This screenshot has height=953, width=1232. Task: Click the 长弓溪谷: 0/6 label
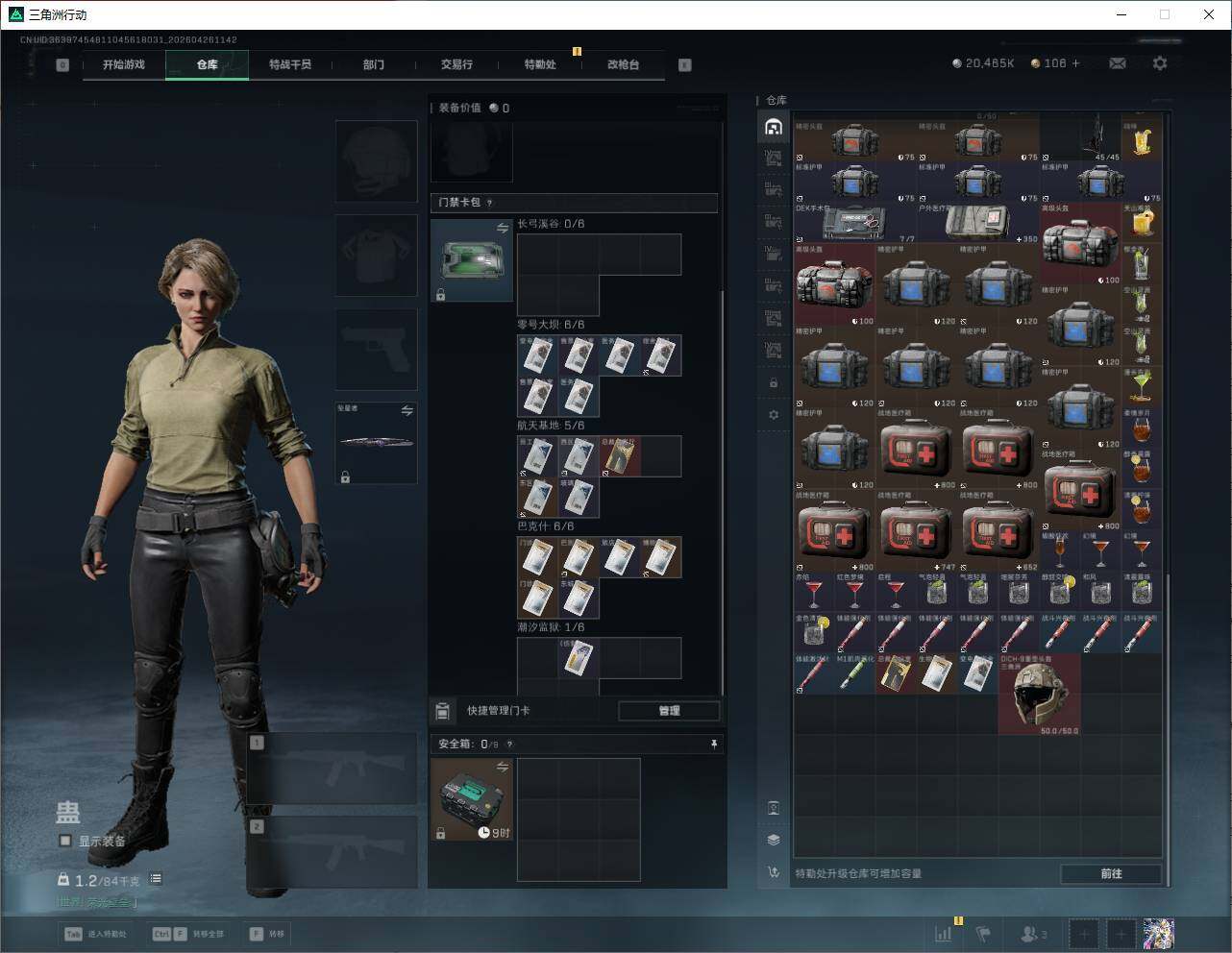click(551, 224)
